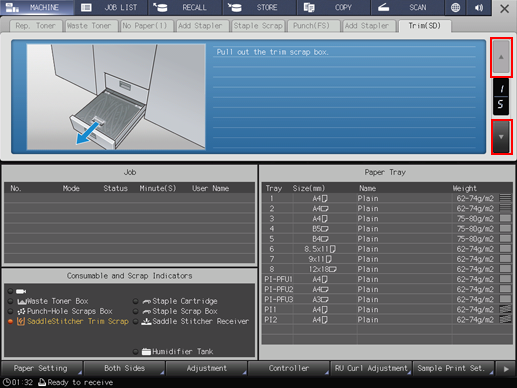
Task: Open the Paper Setting menu
Action: [x=42, y=368]
